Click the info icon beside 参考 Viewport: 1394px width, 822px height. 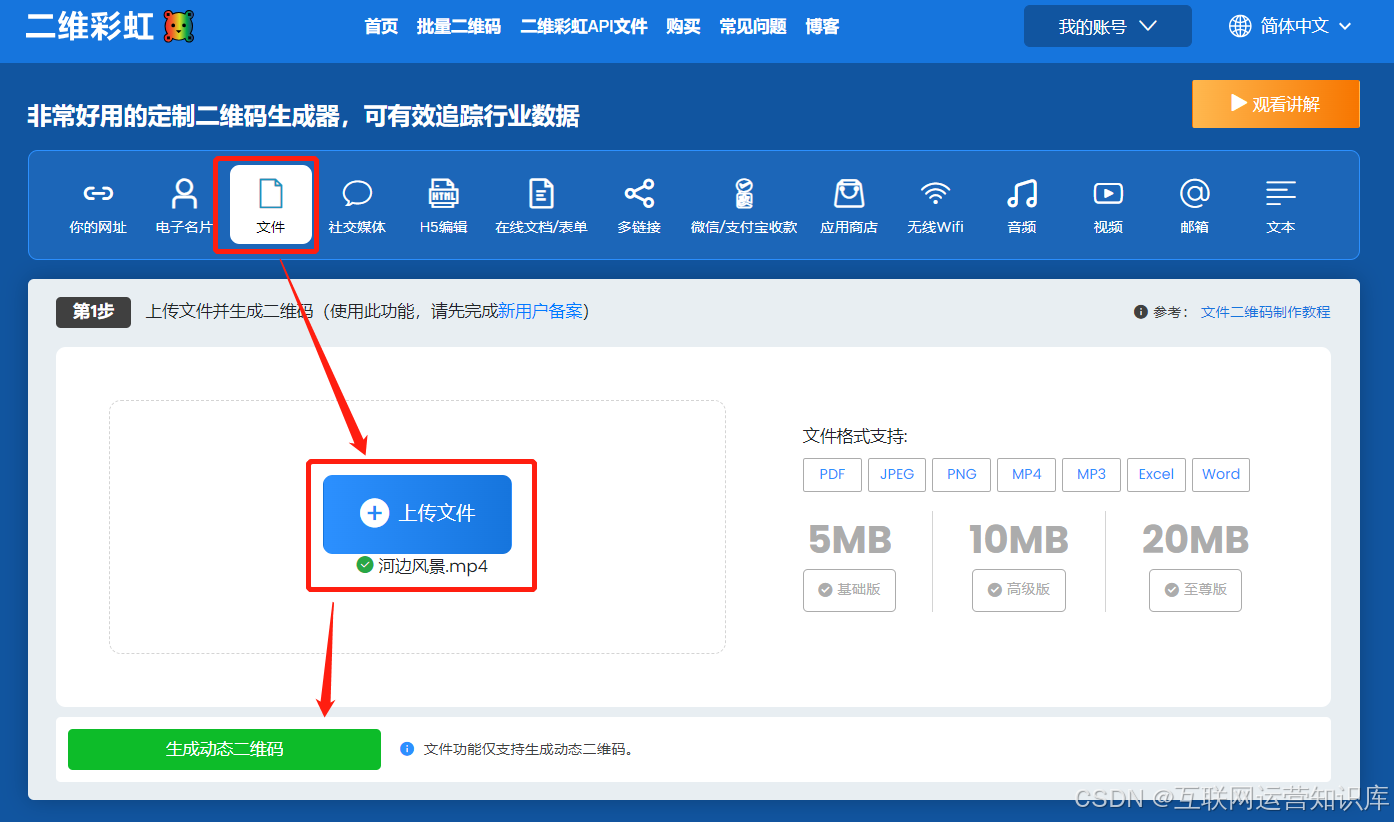(1140, 312)
